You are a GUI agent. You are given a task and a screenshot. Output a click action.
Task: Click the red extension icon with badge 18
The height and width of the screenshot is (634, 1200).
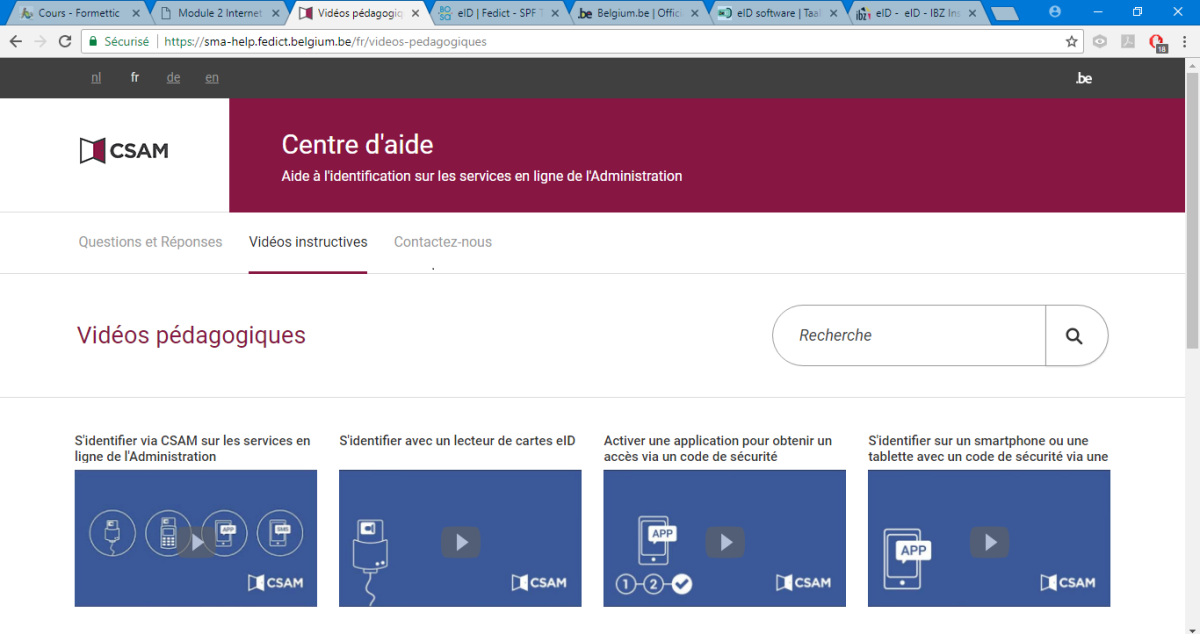1157,42
